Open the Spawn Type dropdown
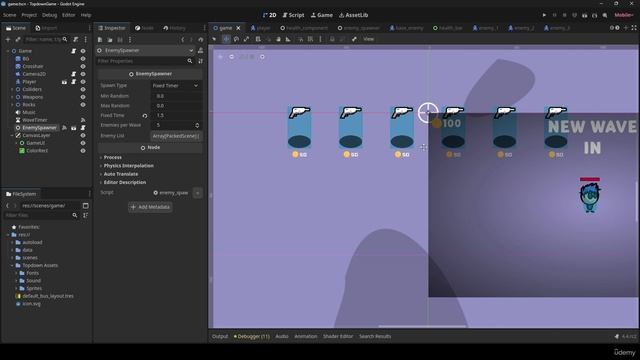 click(176, 86)
